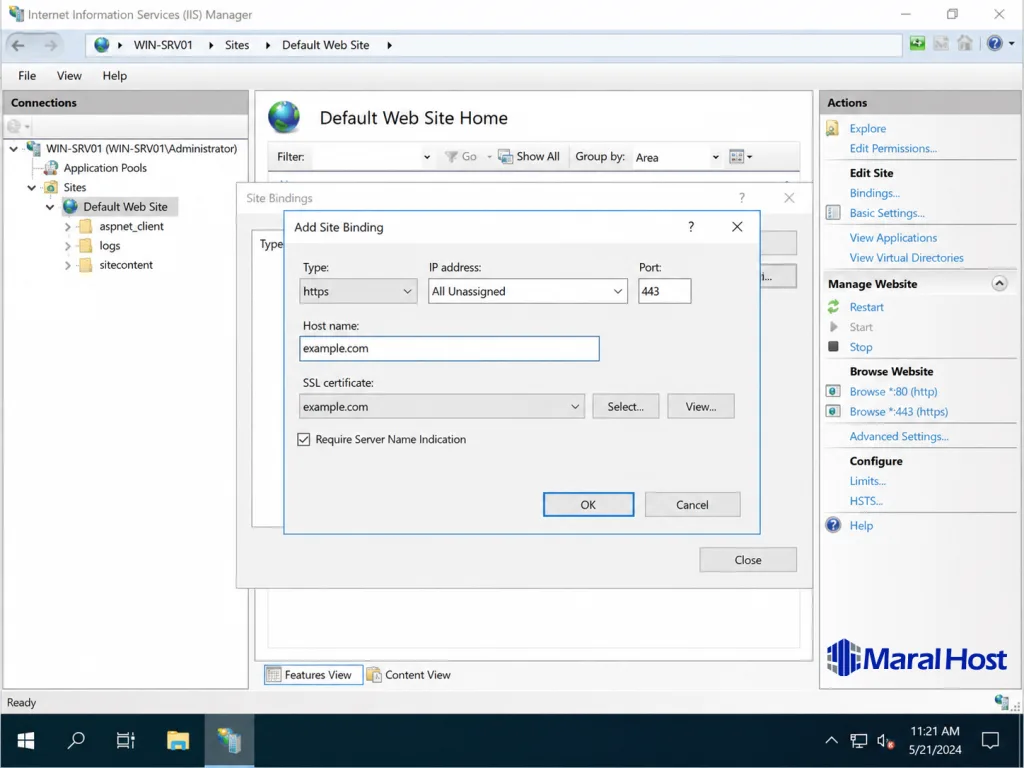Collapse the Manage Website section chevron

click(x=999, y=283)
